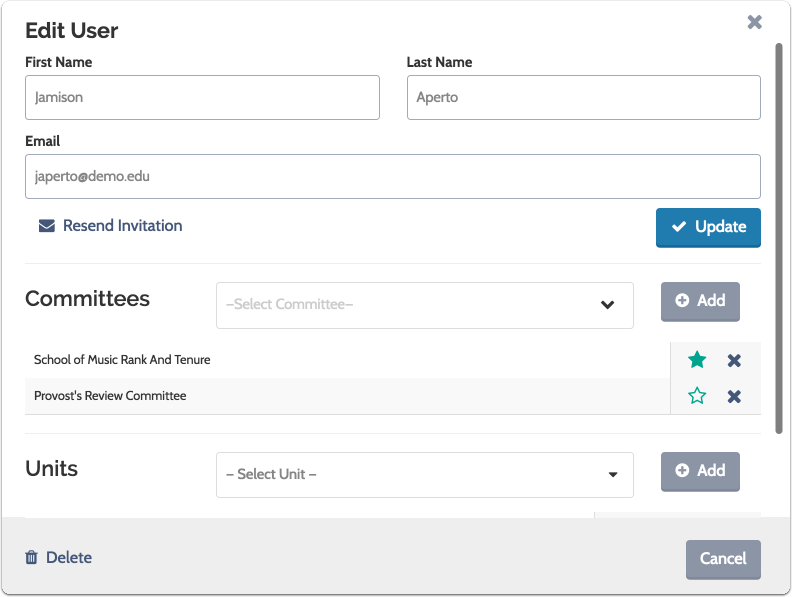
Task: Click the Units heading
Action: (x=52, y=469)
